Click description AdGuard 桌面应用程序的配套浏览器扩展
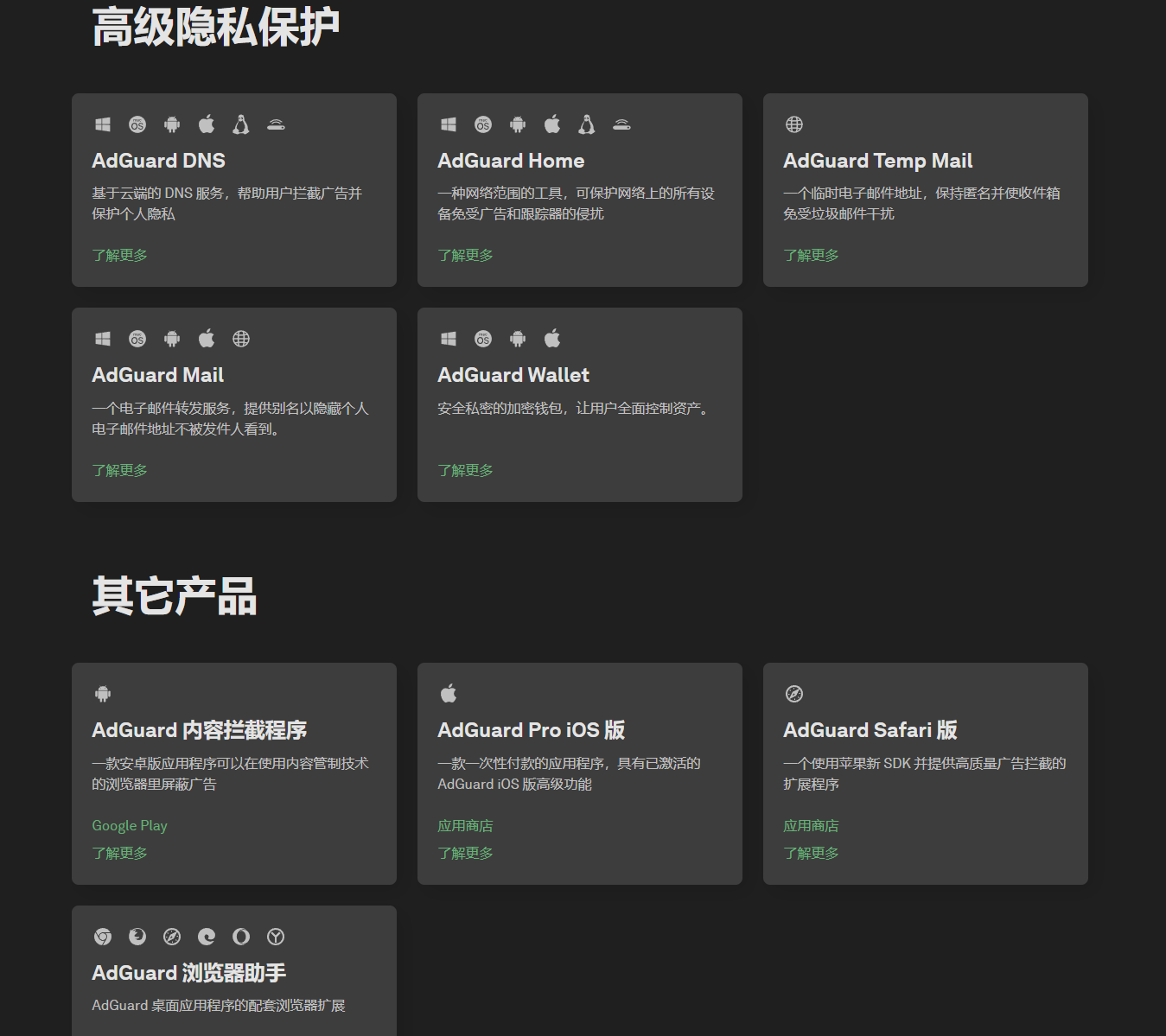This screenshot has height=1036, width=1166. click(x=219, y=1005)
